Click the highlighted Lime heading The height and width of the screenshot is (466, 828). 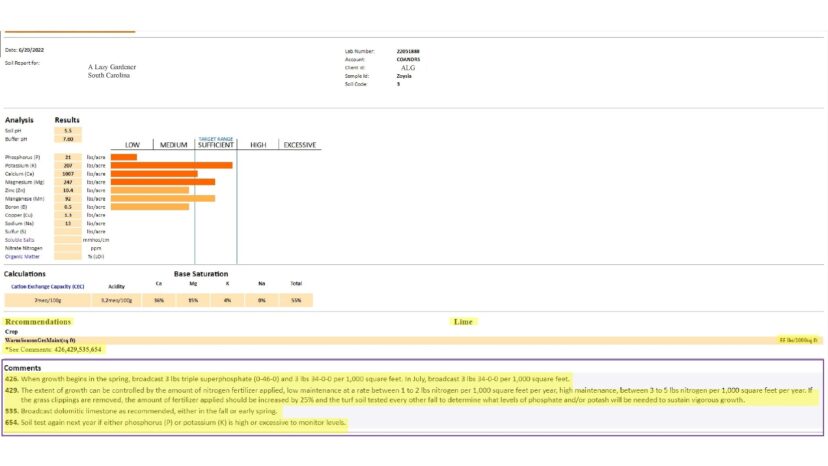tap(463, 322)
